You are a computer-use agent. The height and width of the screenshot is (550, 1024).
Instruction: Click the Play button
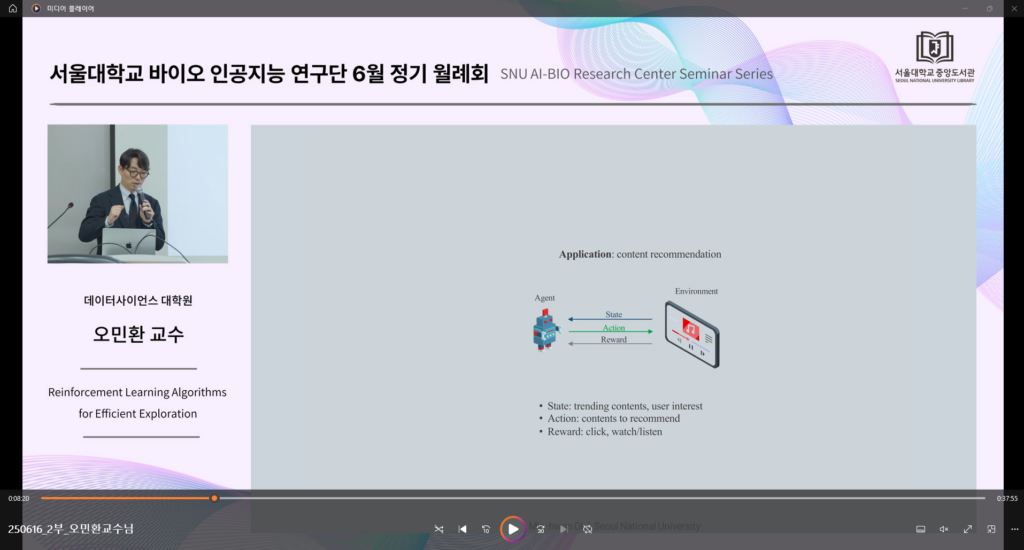(x=513, y=529)
